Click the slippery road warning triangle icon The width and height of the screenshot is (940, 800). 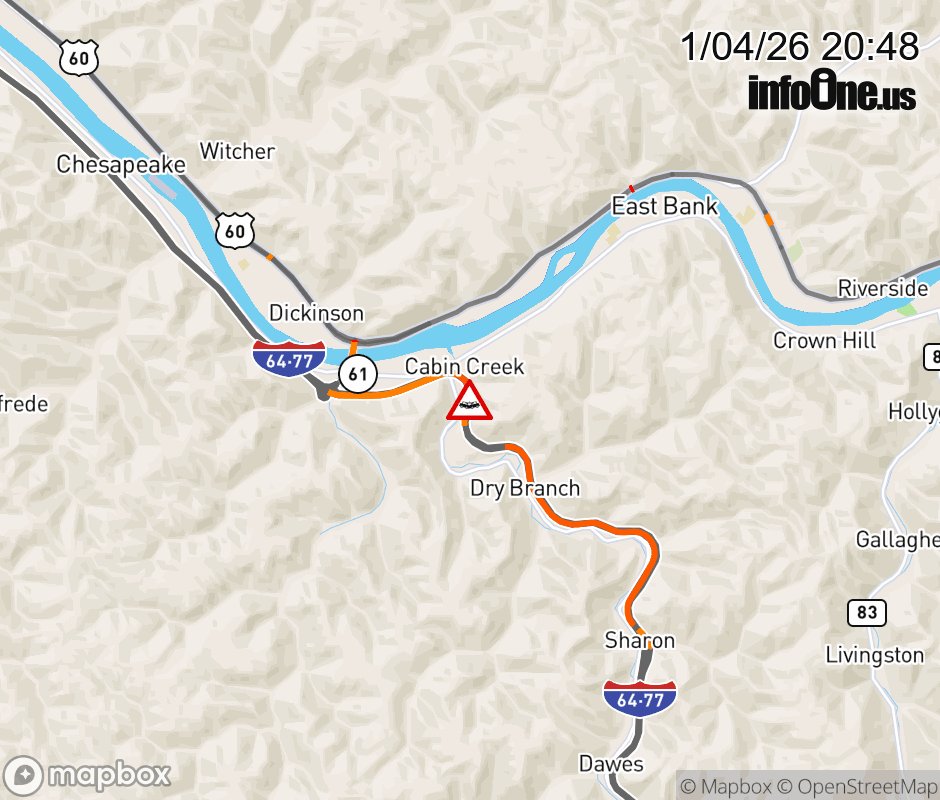click(469, 401)
